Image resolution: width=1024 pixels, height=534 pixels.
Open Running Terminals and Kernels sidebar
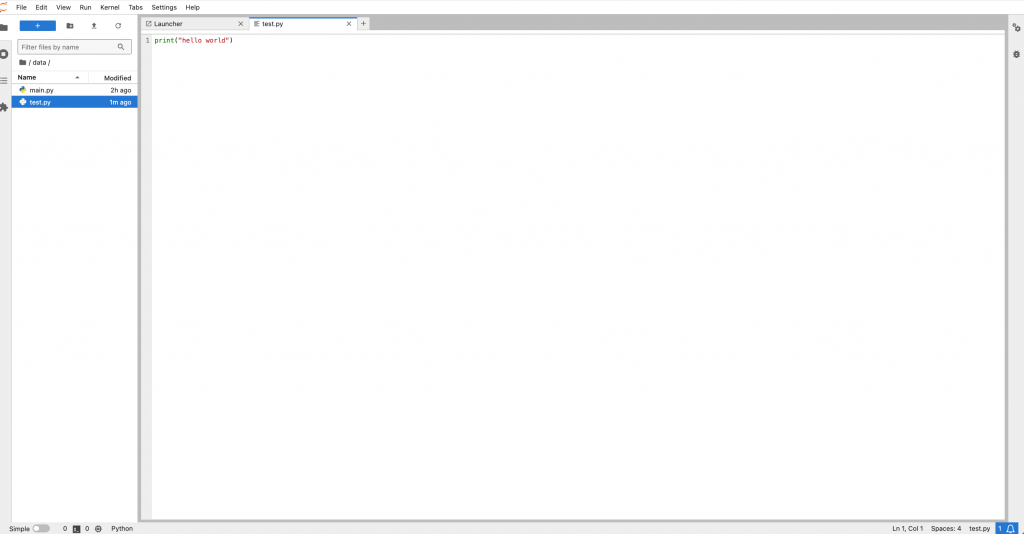click(x=4, y=54)
